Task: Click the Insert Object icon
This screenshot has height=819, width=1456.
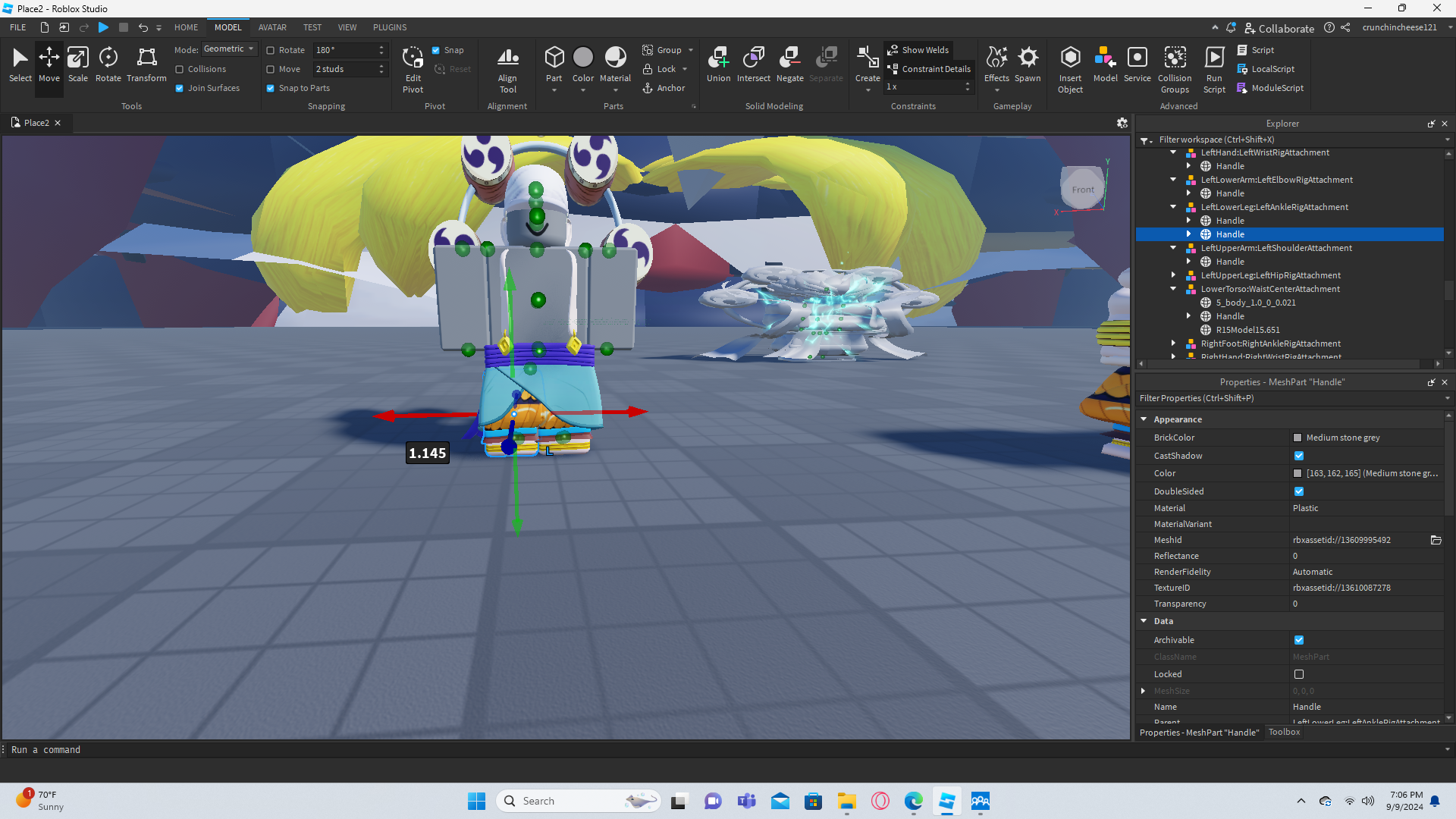Action: [x=1070, y=68]
